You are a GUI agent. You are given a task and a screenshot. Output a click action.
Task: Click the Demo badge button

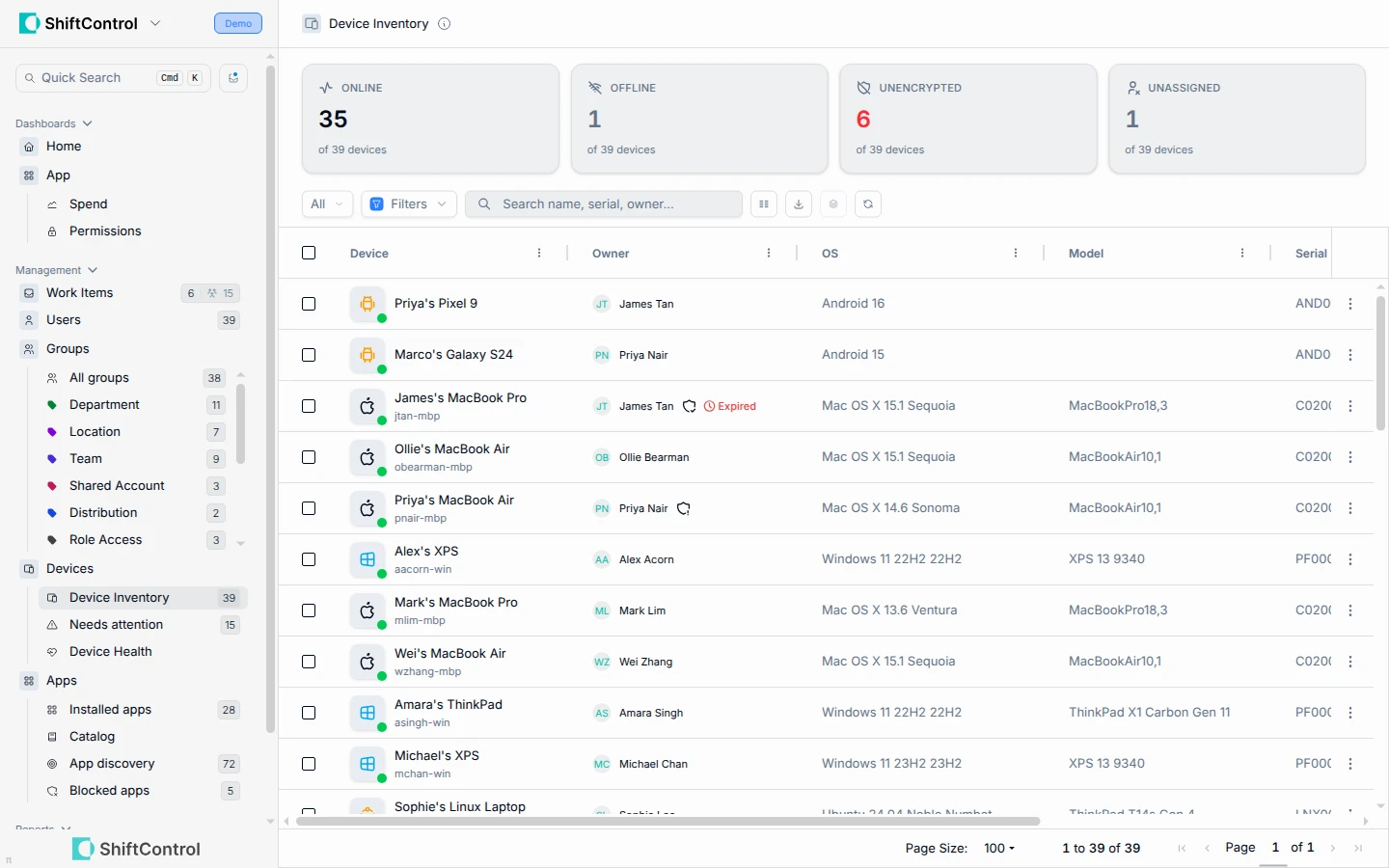pyautogui.click(x=238, y=23)
